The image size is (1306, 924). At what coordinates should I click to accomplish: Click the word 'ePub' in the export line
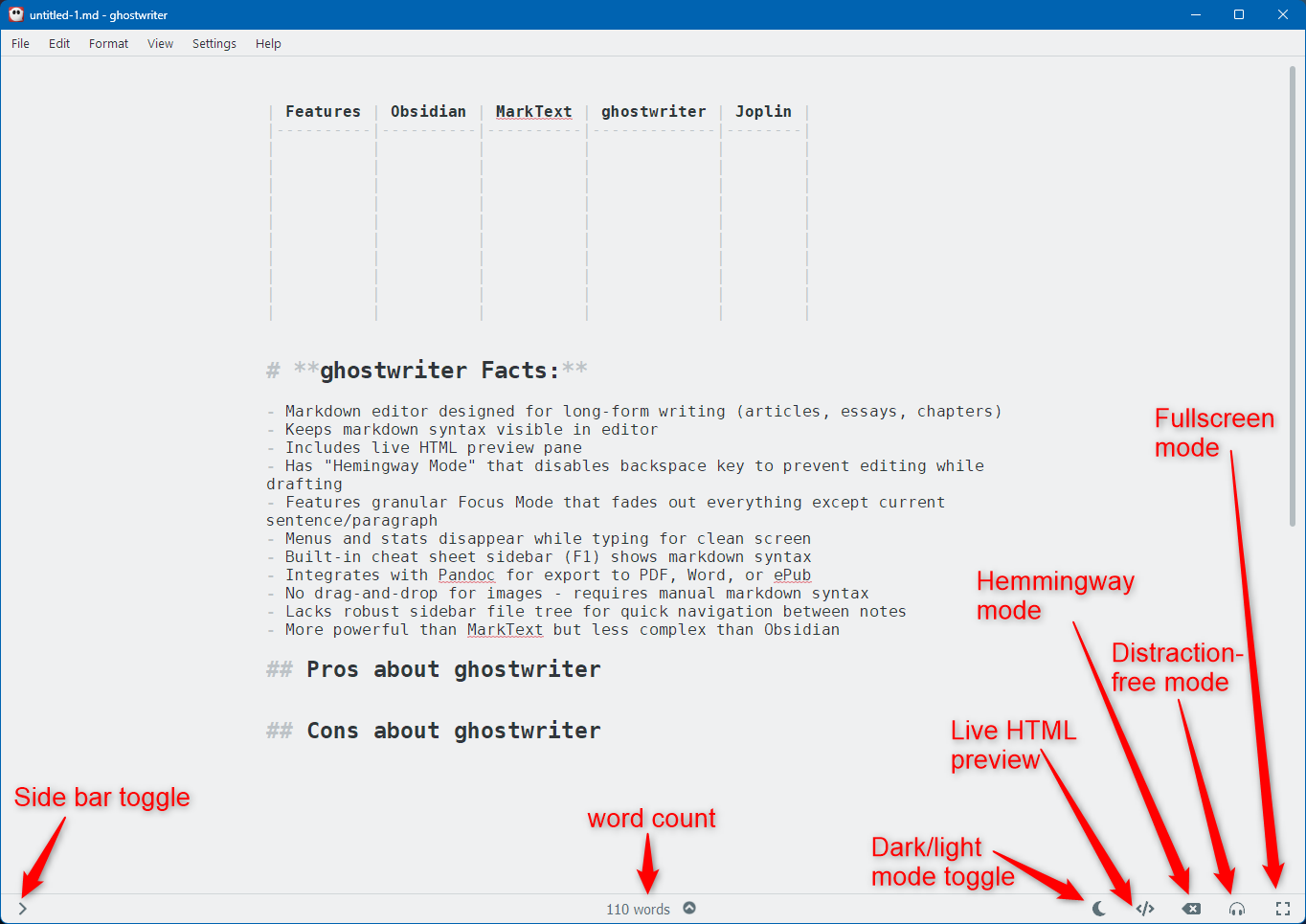tap(792, 575)
